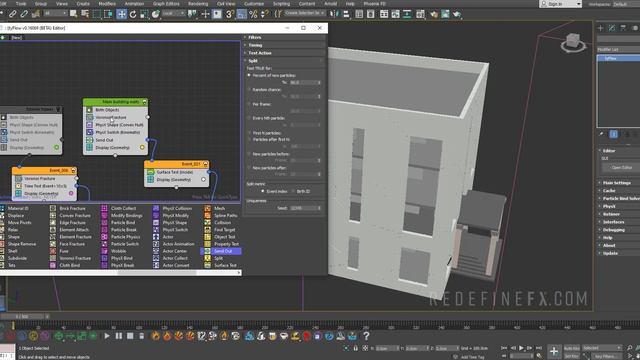Viewport: 640px width, 360px height.
Task: Choose the Wobble operator
Action: pos(118,251)
